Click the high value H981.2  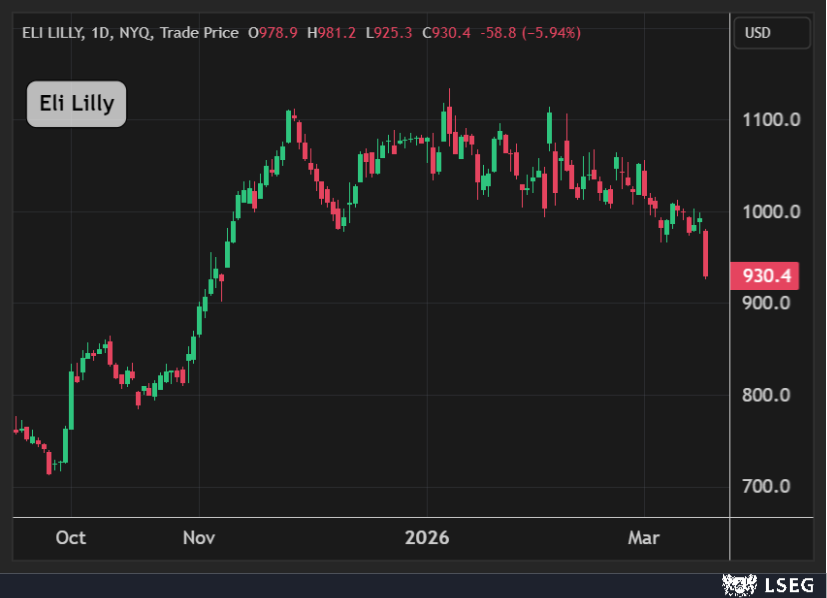pyautogui.click(x=332, y=33)
